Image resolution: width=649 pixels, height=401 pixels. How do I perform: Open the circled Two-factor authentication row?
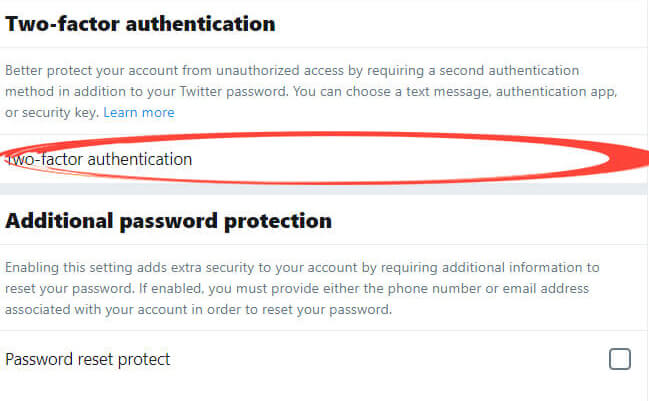point(100,159)
